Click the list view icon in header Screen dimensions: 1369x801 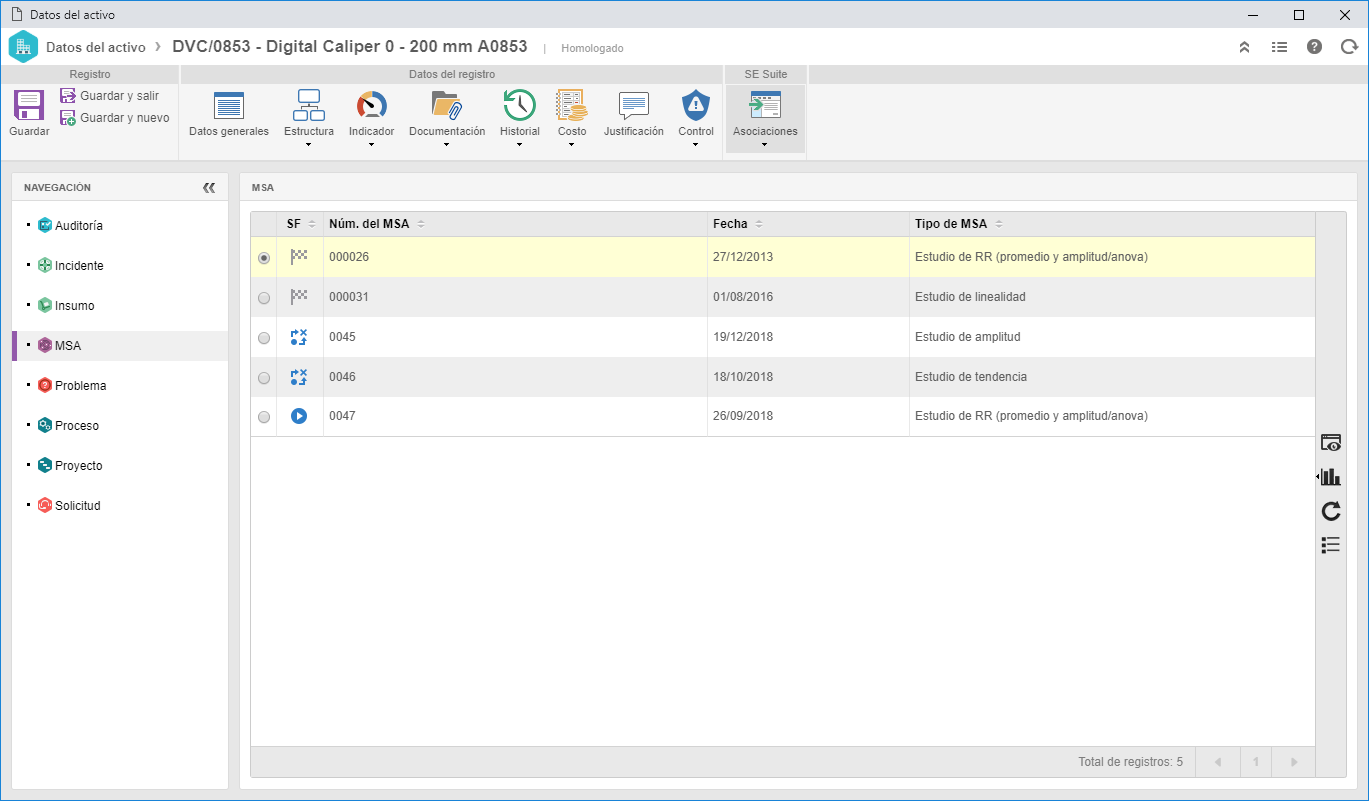point(1279,47)
